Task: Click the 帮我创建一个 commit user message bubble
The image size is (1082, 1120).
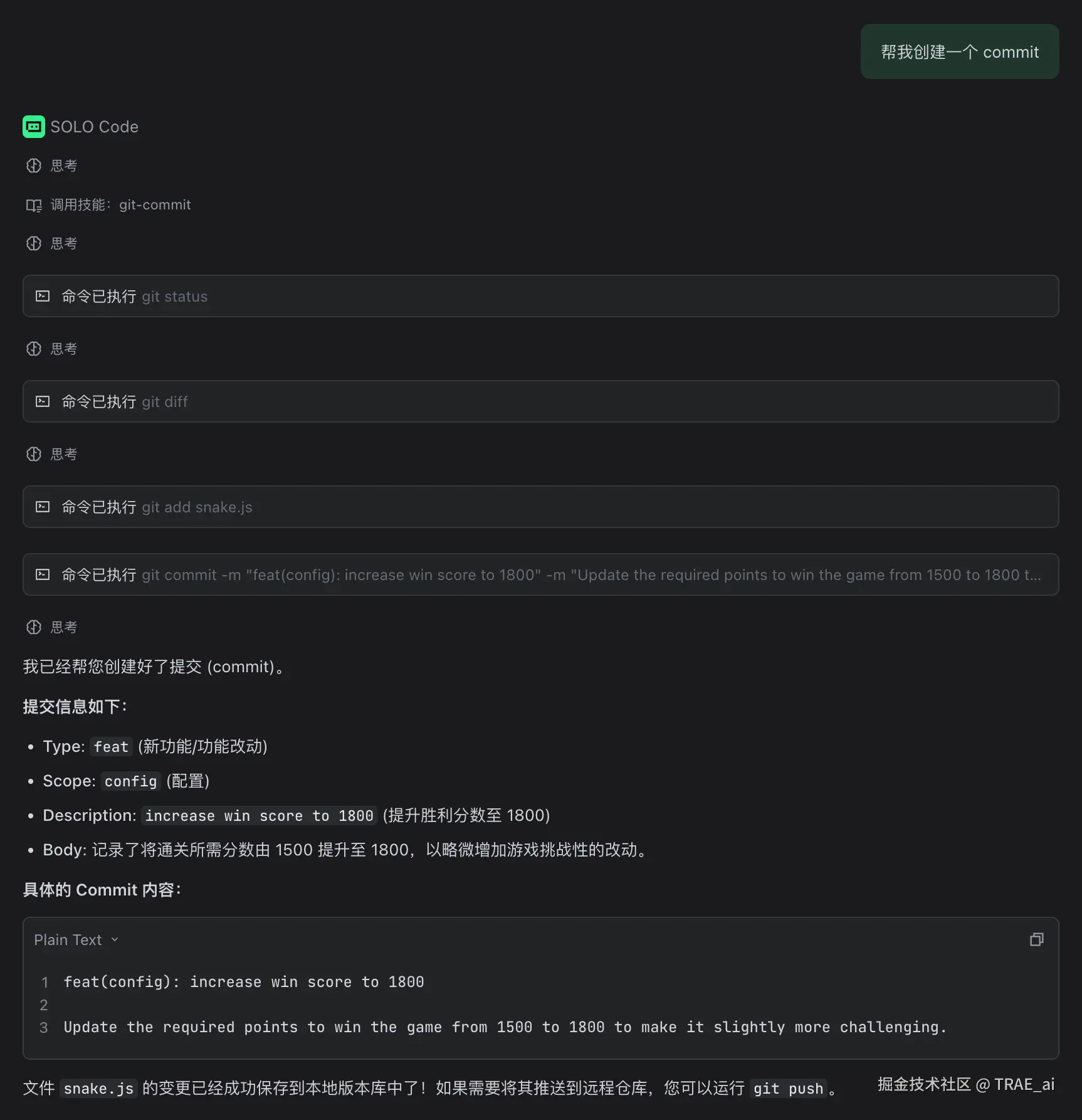Action: click(959, 52)
